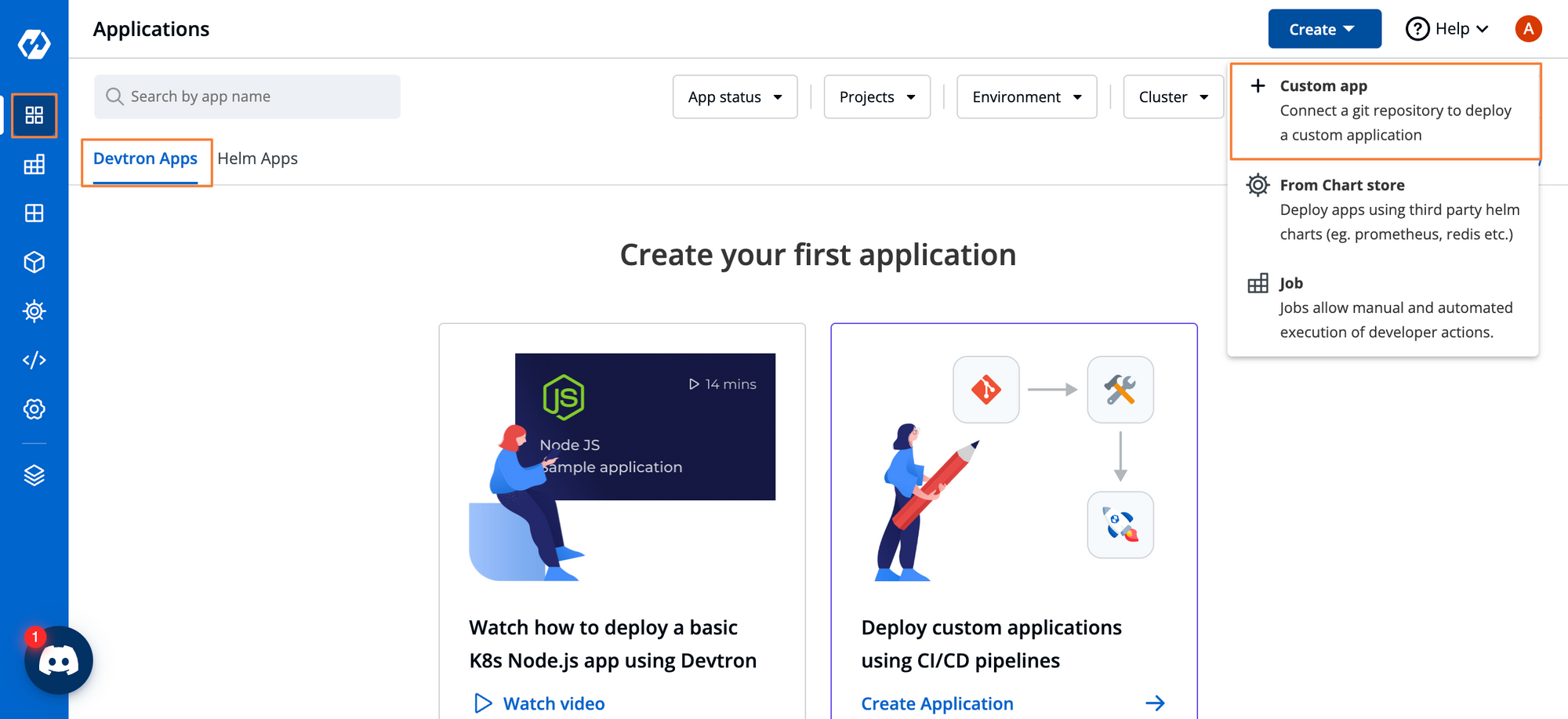Click the Applications page title
Screen dimensions: 1568x719
click(151, 29)
